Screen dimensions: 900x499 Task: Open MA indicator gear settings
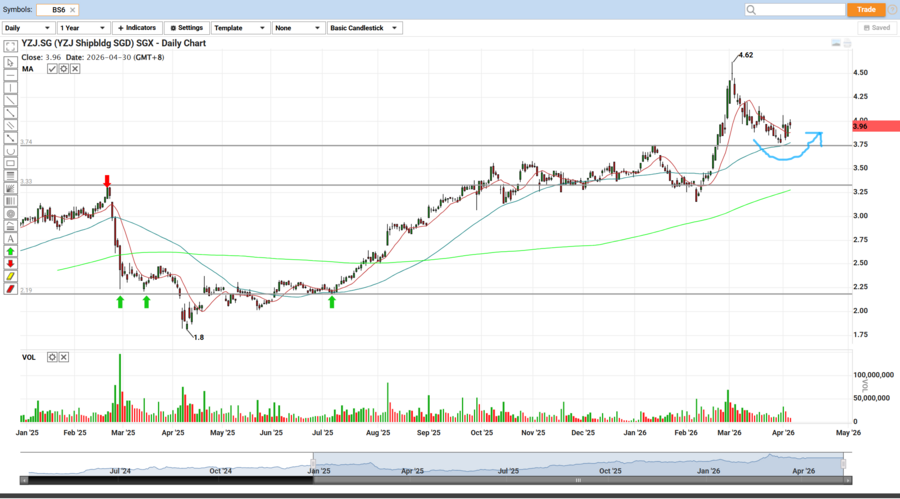coord(63,69)
